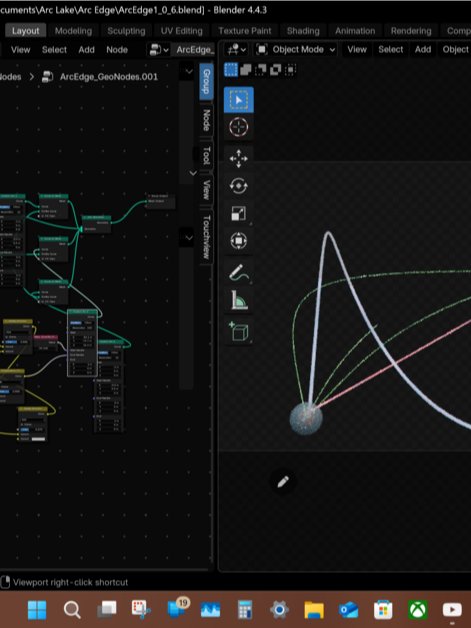Set selection mode to Invert
471x628 pixels.
click(275, 70)
